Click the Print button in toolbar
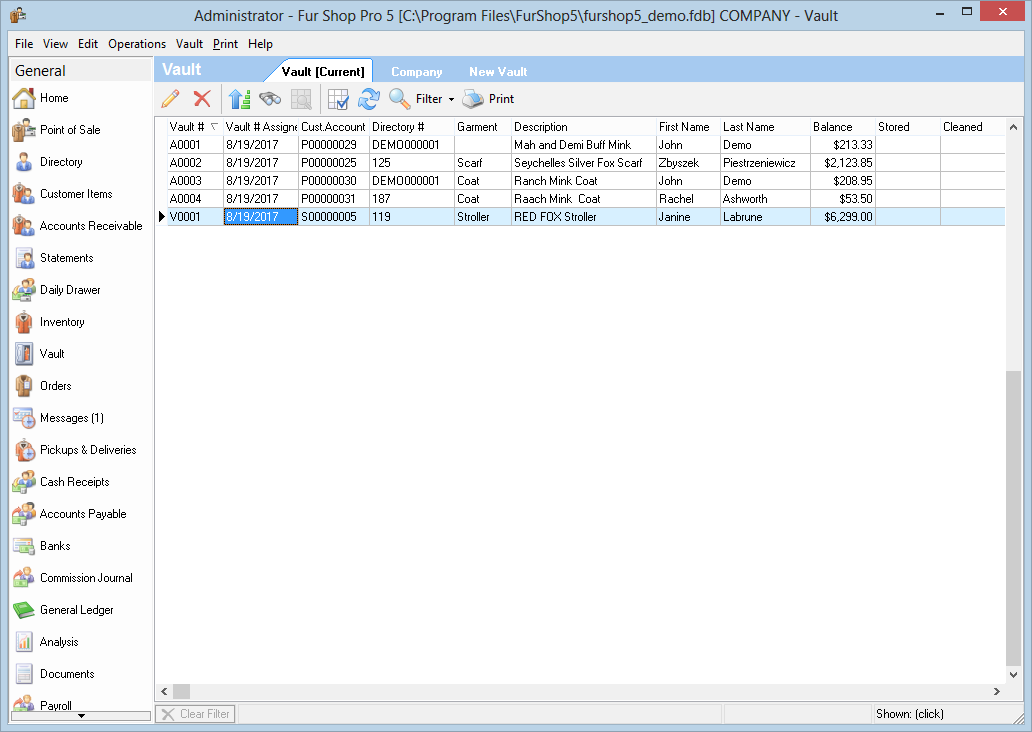 coord(489,99)
